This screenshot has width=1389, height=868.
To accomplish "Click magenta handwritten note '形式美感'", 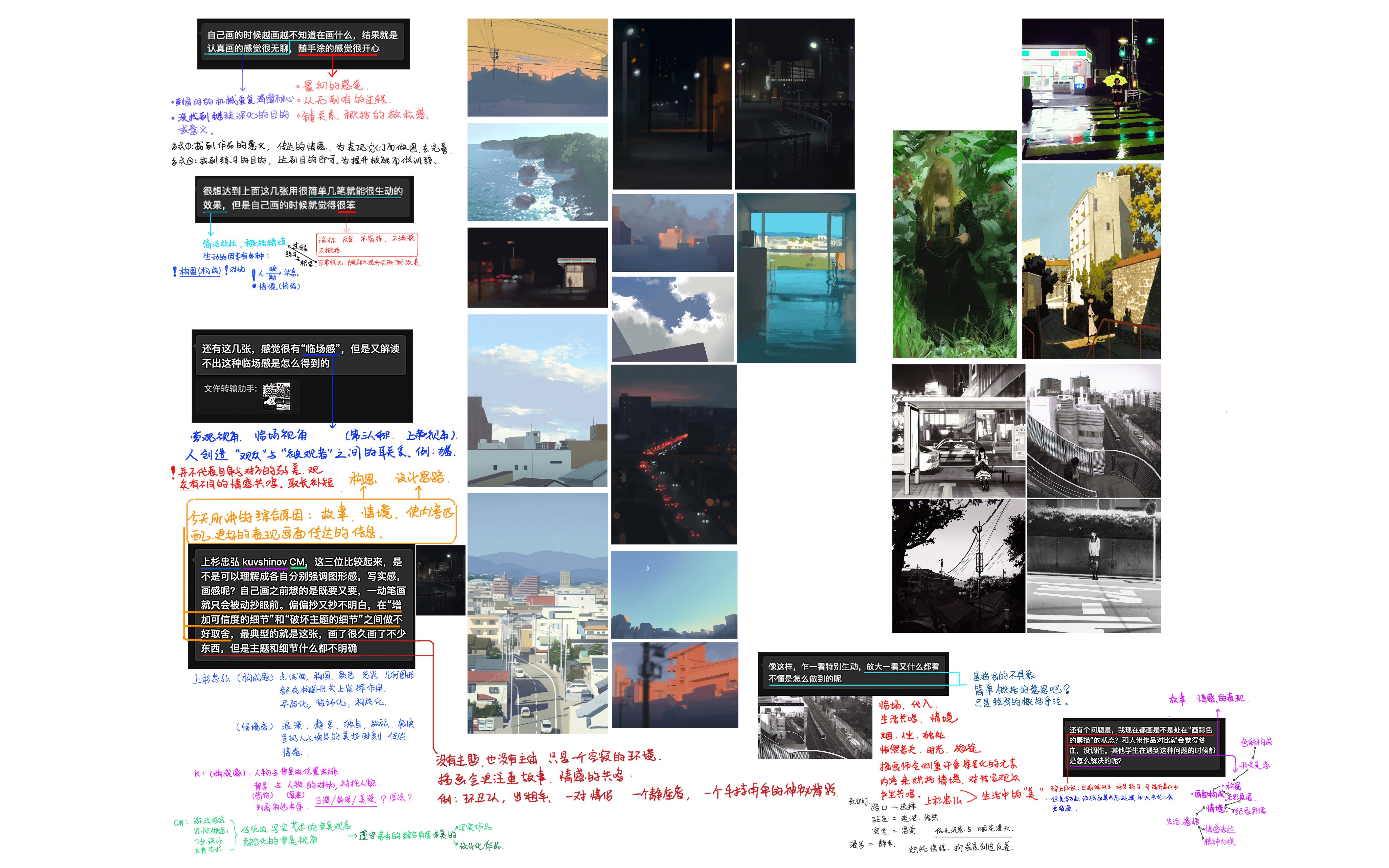I will click(x=1255, y=765).
